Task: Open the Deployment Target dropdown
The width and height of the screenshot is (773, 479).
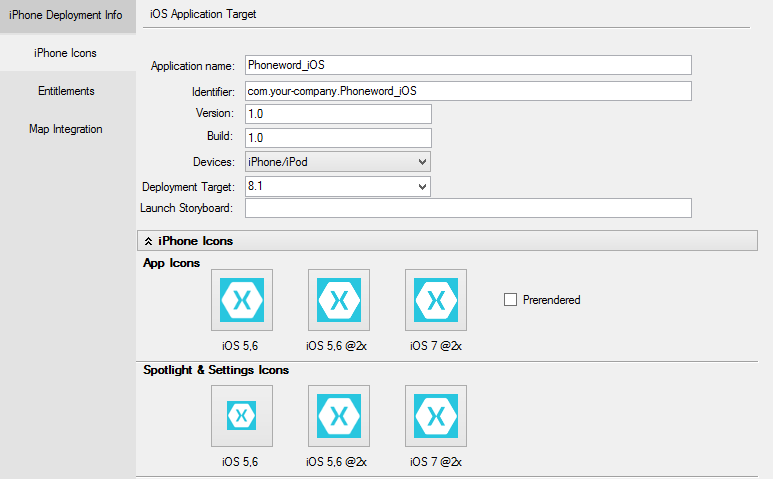Action: (337, 186)
